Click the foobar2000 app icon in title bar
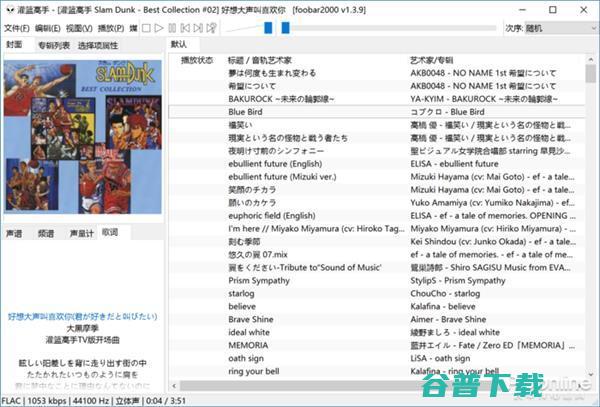This screenshot has width=600, height=407. (x=10, y=10)
